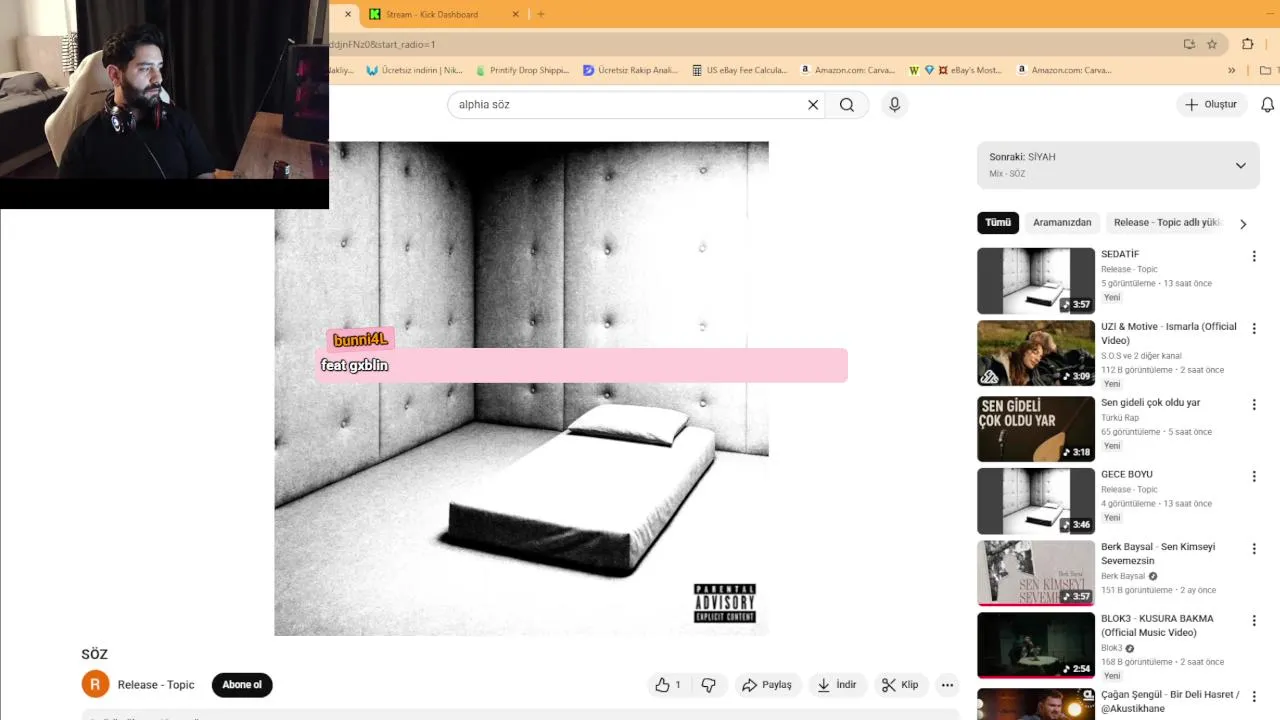Show more filter chips with arrow

[x=1243, y=224]
